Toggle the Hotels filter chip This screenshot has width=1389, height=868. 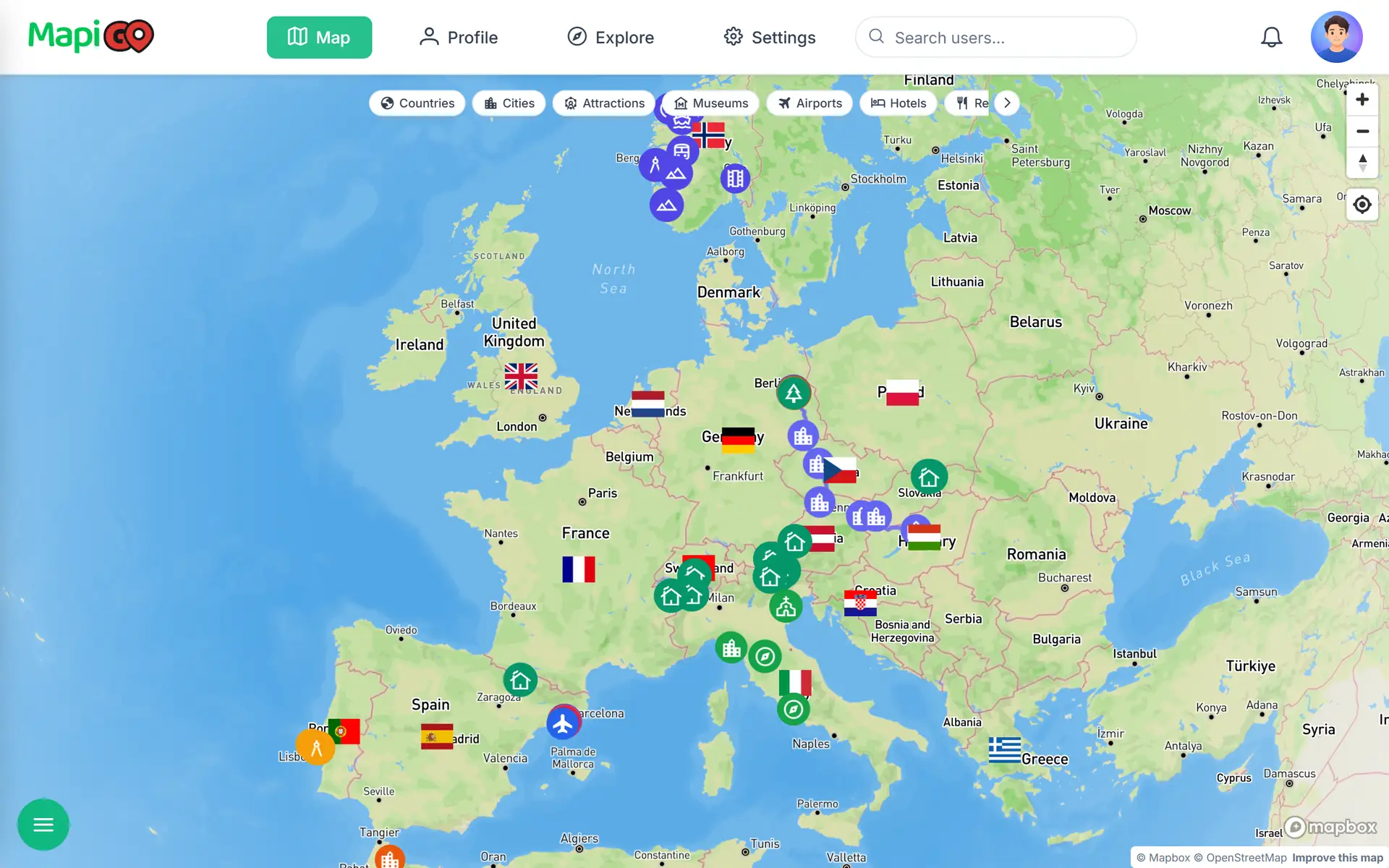click(x=899, y=103)
